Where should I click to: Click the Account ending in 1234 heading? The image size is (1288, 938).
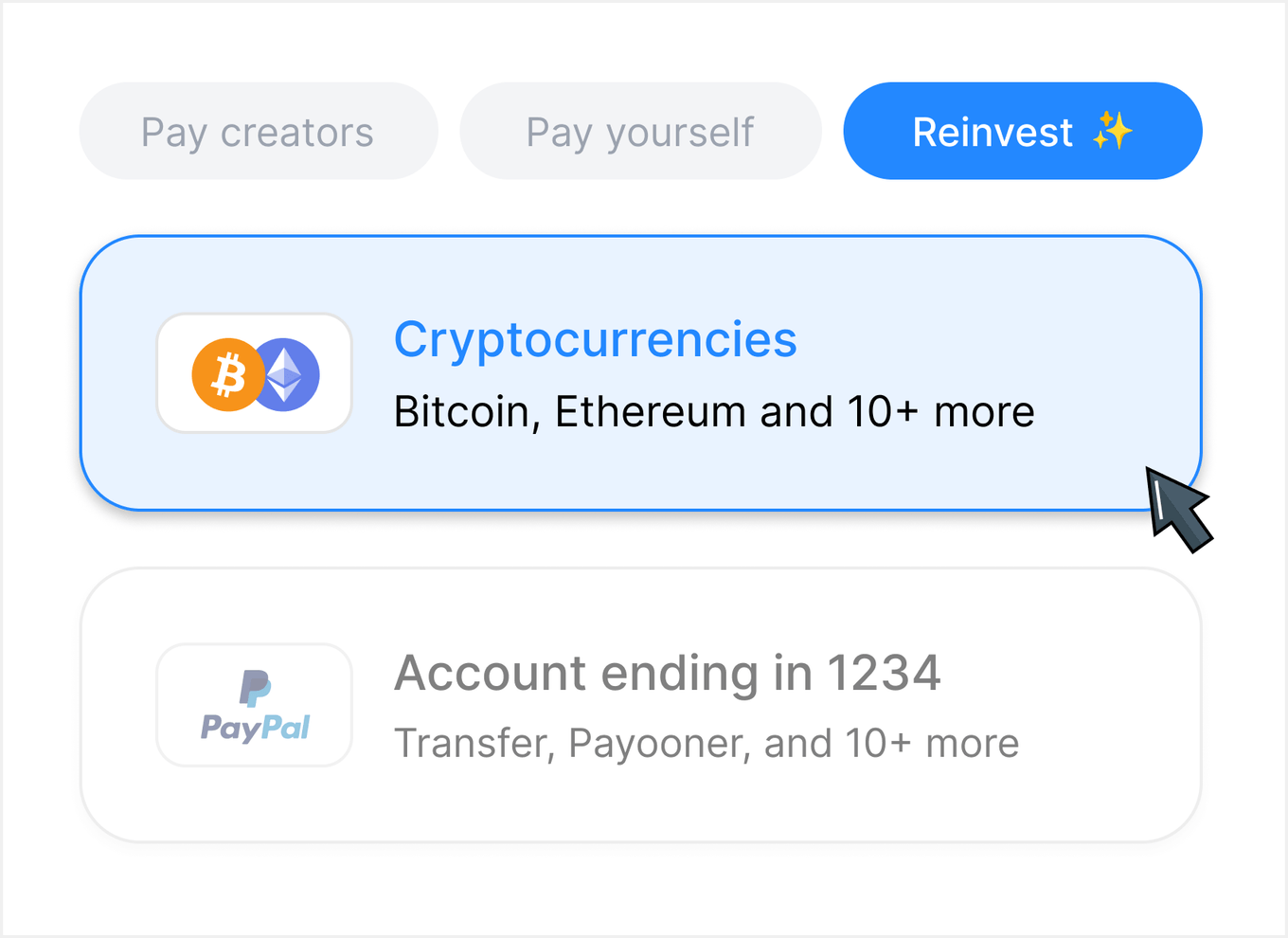click(669, 673)
